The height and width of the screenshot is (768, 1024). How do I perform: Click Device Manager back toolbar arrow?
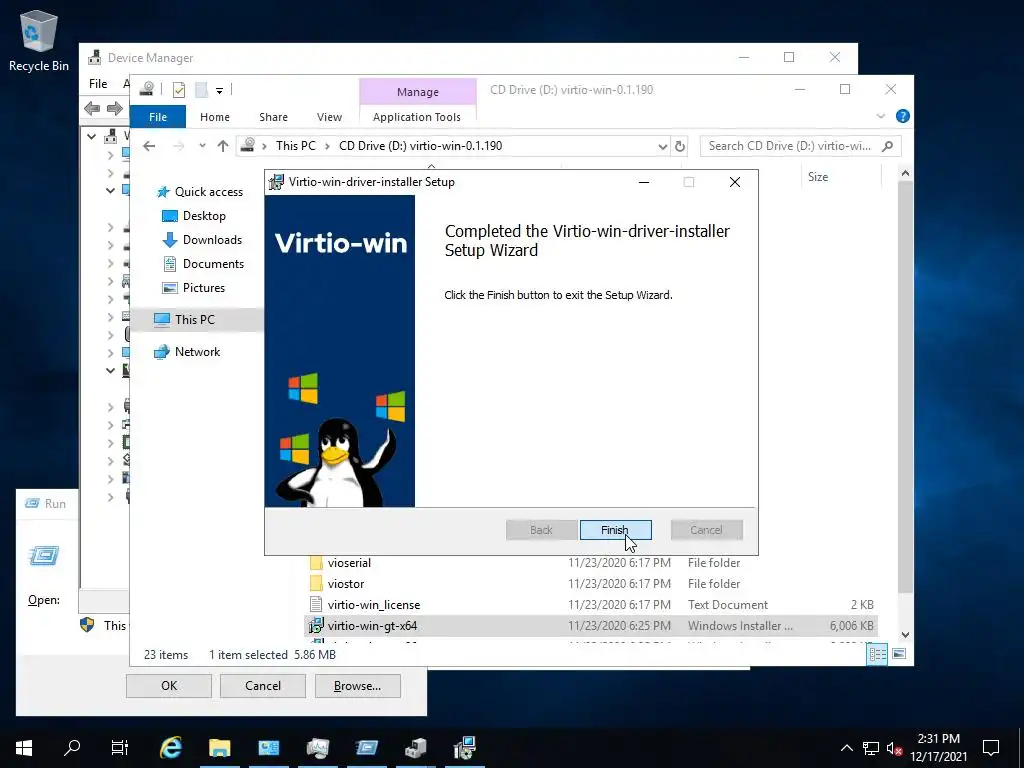coord(92,108)
